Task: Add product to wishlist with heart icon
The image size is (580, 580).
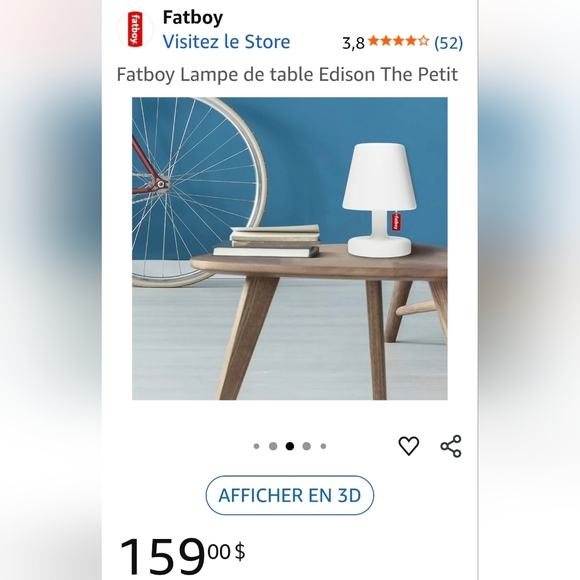Action: coord(409,446)
